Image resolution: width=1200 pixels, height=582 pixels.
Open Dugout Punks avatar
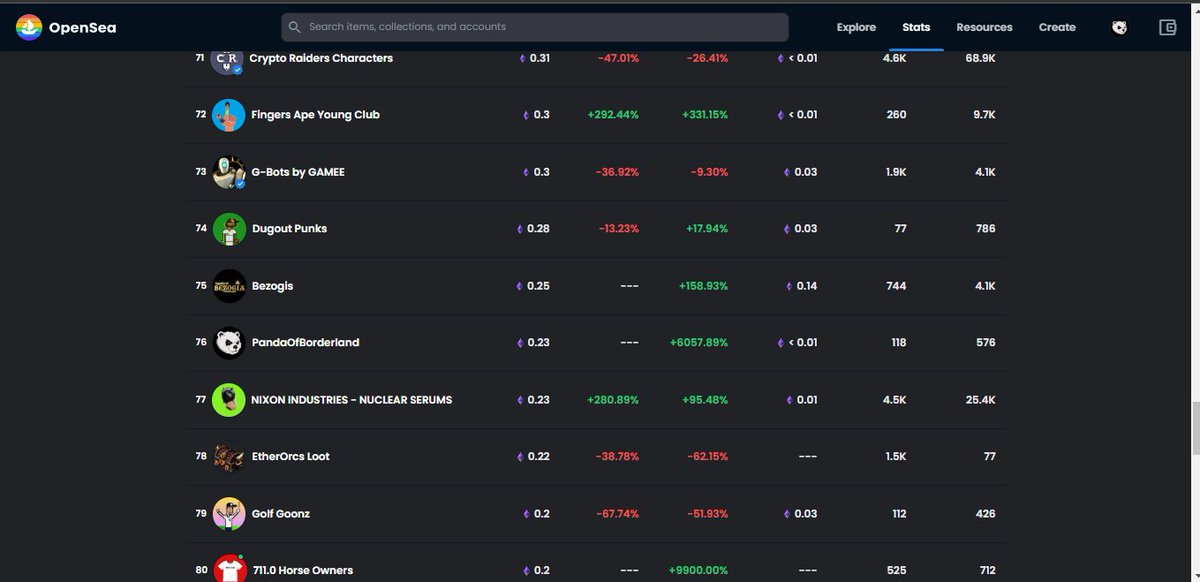228,229
